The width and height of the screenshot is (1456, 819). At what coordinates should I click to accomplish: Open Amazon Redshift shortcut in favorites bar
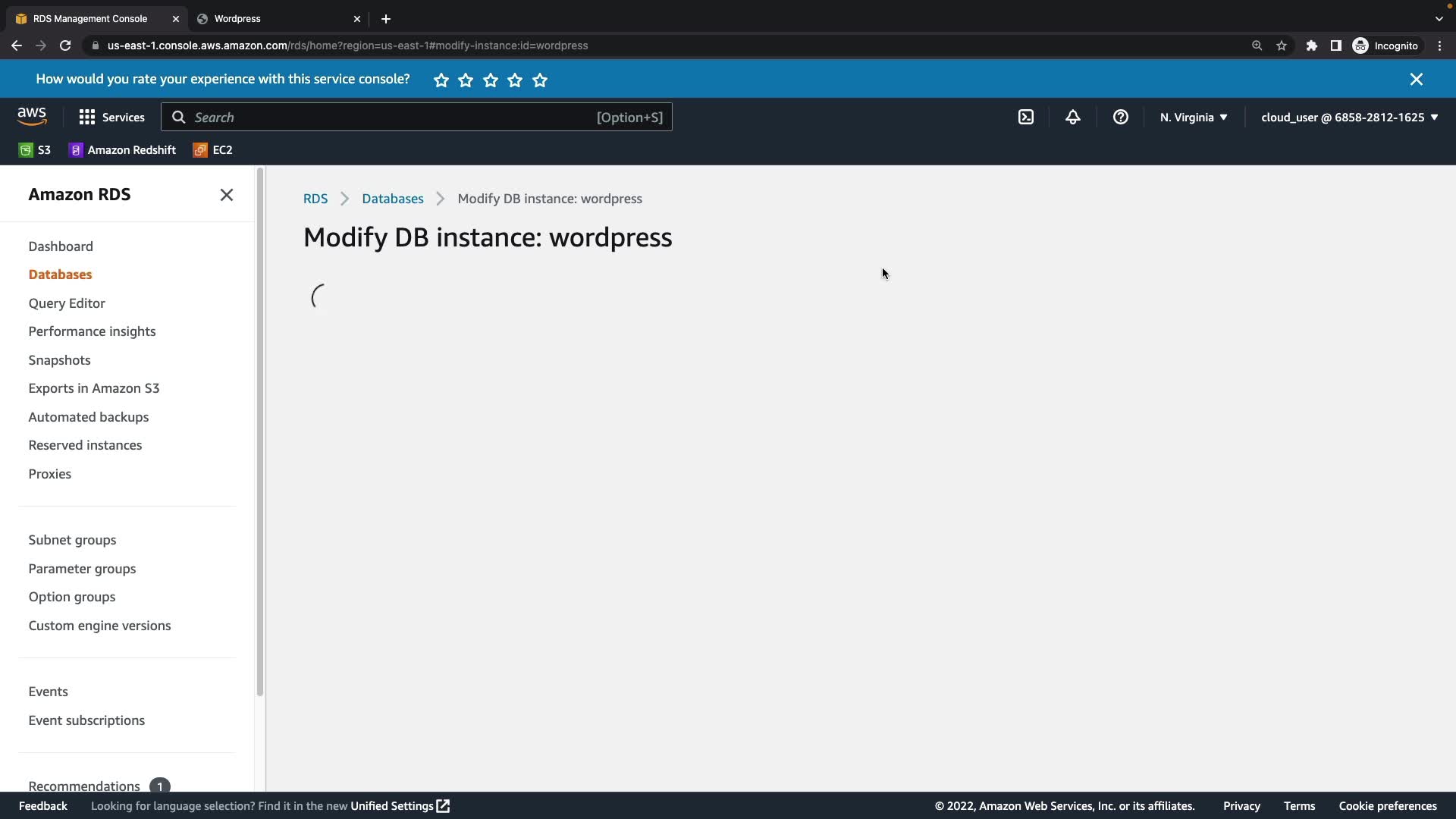click(122, 150)
